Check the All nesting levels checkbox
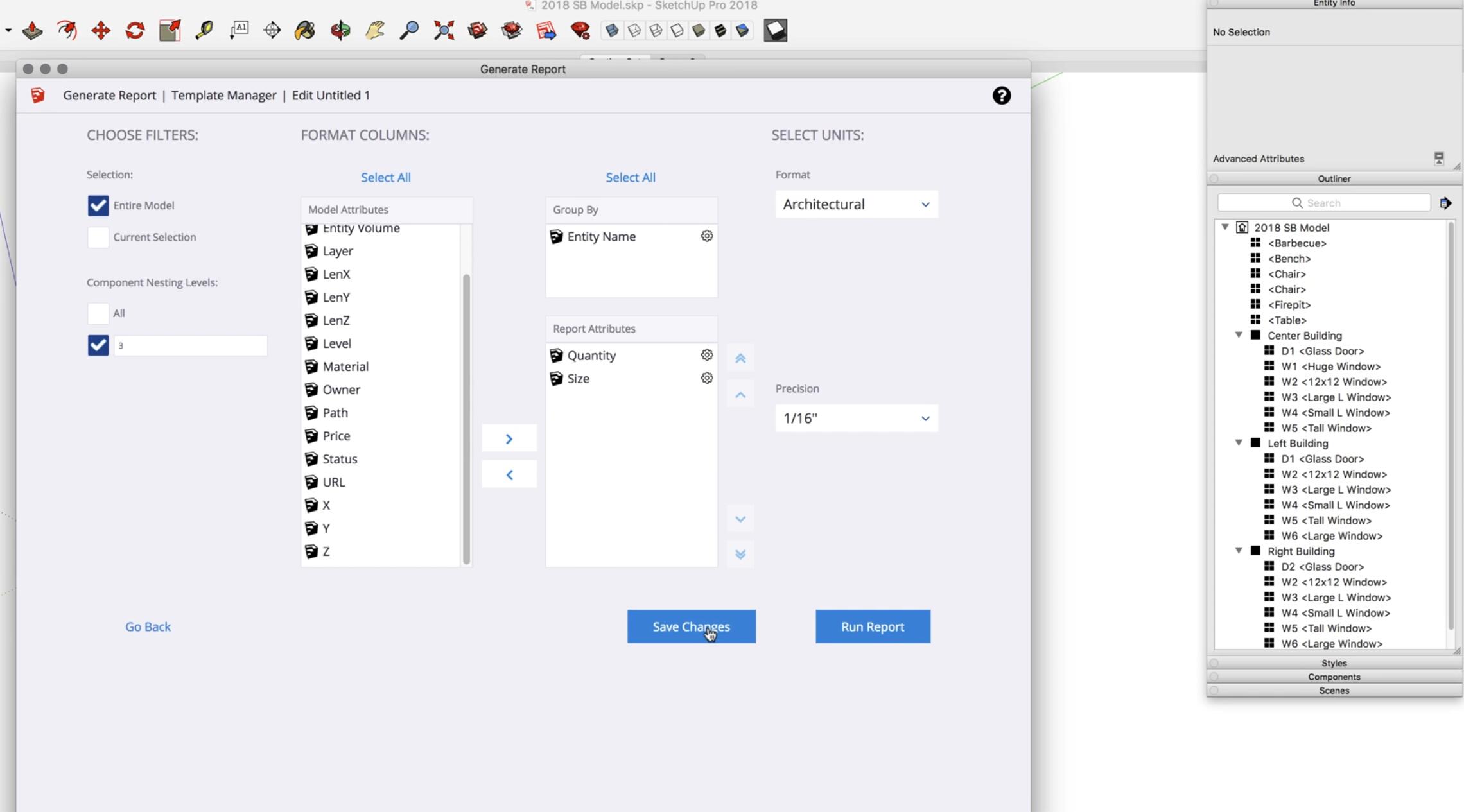The image size is (1464, 812). [x=98, y=313]
